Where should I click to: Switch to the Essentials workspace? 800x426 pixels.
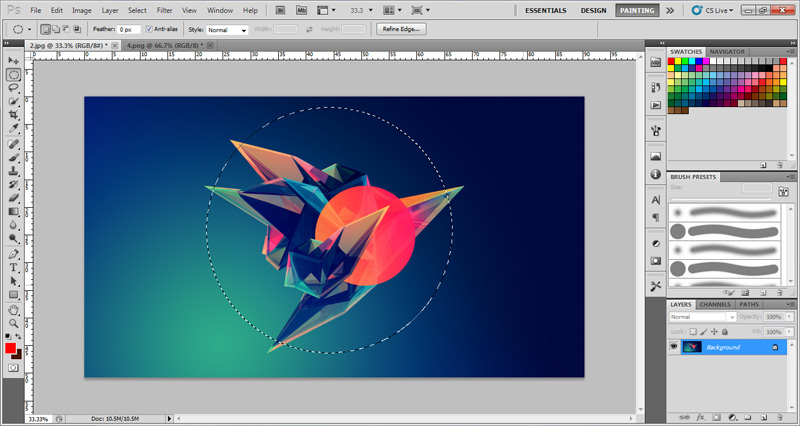(545, 10)
